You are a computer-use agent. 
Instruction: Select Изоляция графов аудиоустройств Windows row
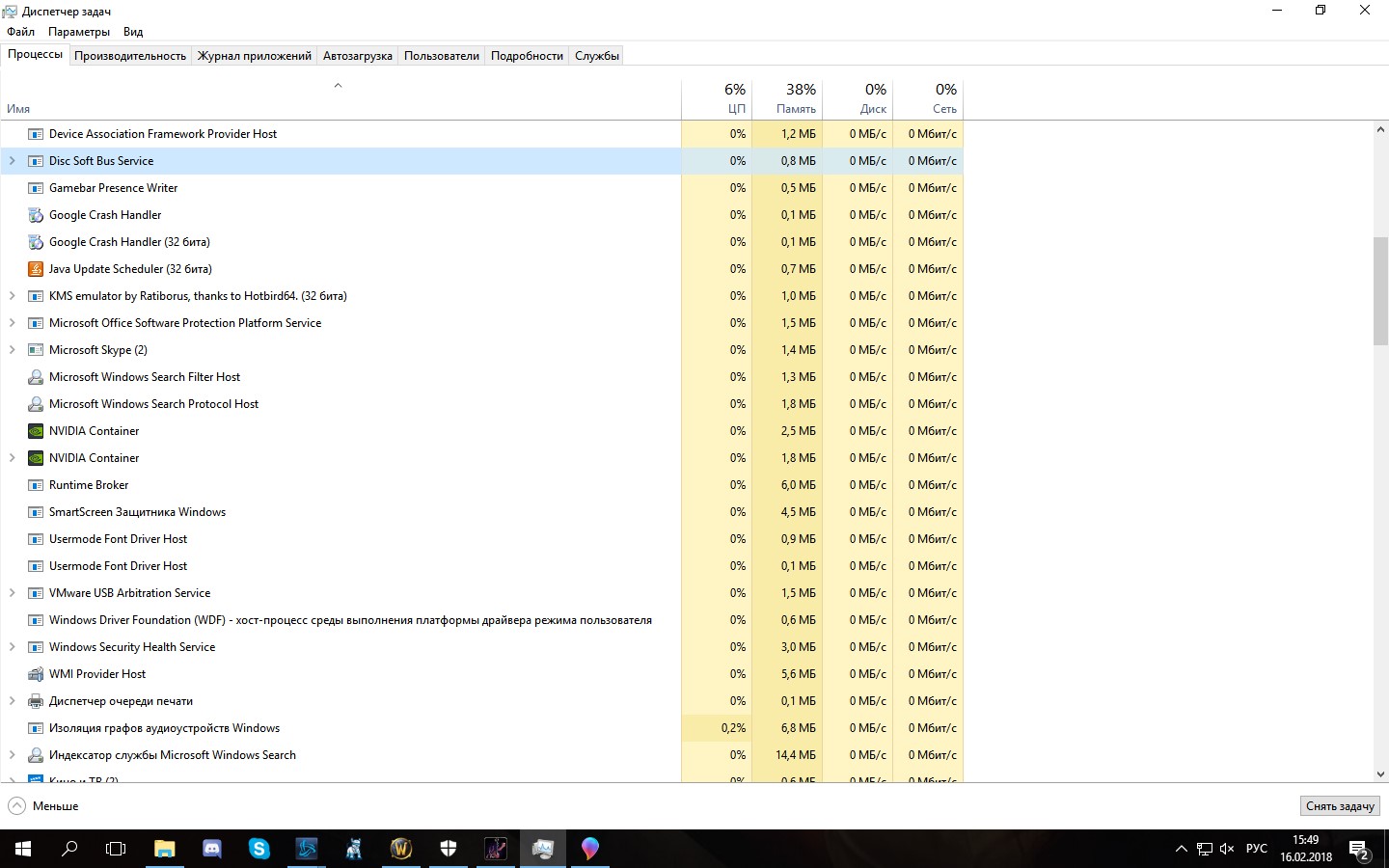coord(481,728)
